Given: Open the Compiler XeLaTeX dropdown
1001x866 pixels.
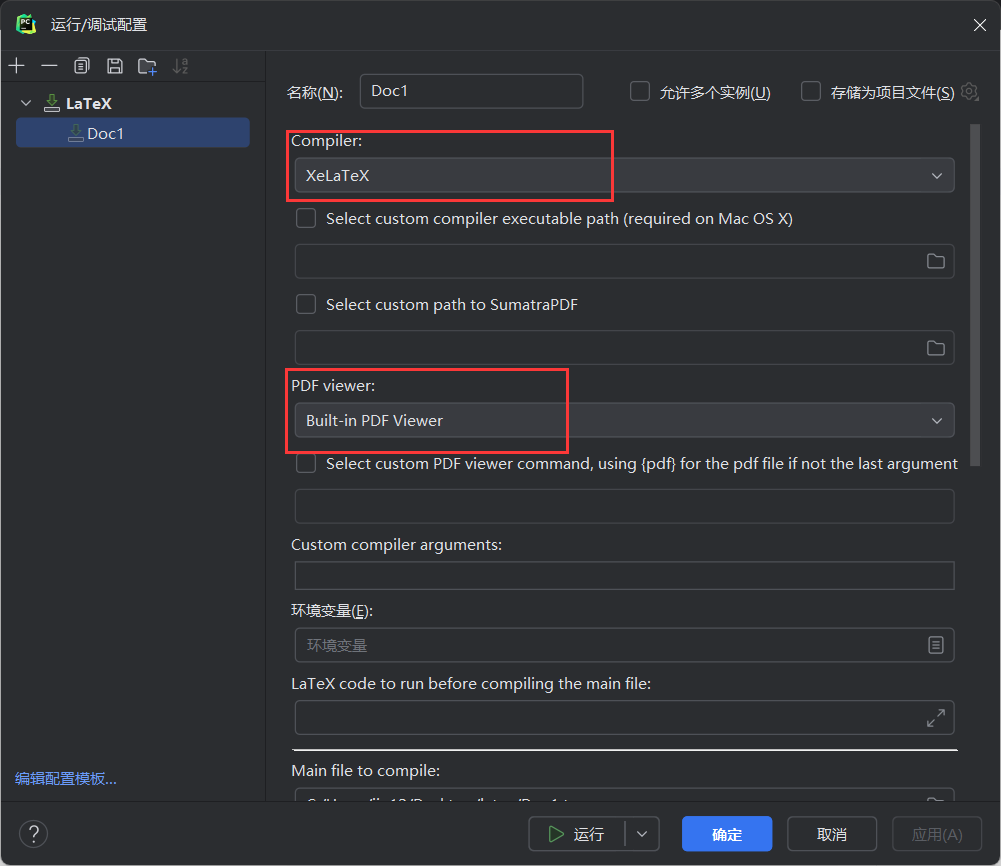Looking at the screenshot, I should pyautogui.click(x=624, y=175).
